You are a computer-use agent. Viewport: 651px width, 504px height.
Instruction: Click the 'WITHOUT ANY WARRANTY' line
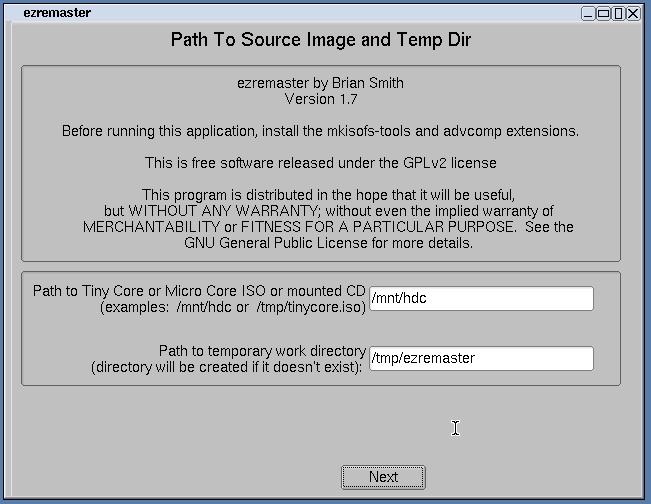point(328,211)
